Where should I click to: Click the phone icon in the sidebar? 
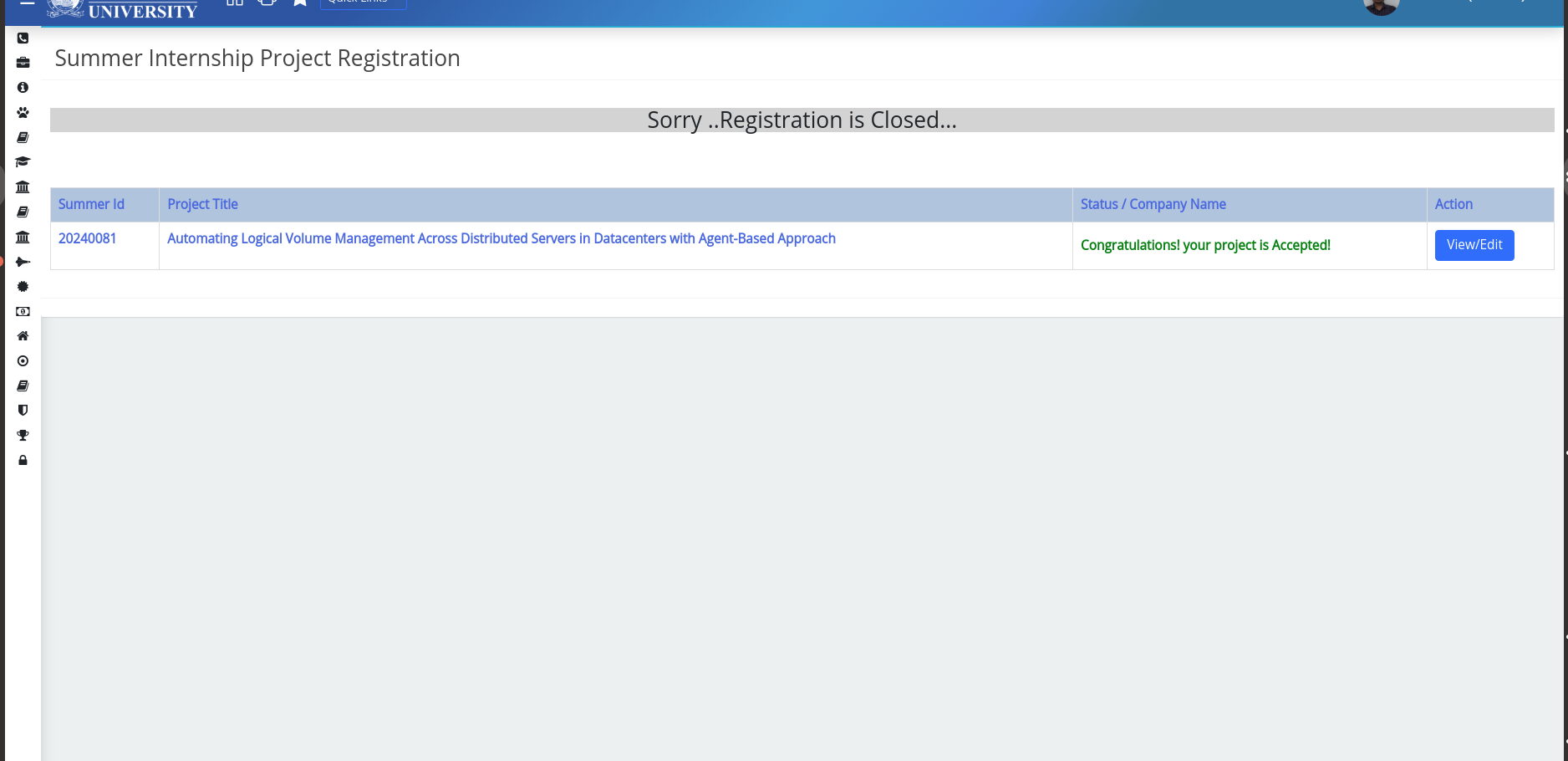(x=23, y=38)
